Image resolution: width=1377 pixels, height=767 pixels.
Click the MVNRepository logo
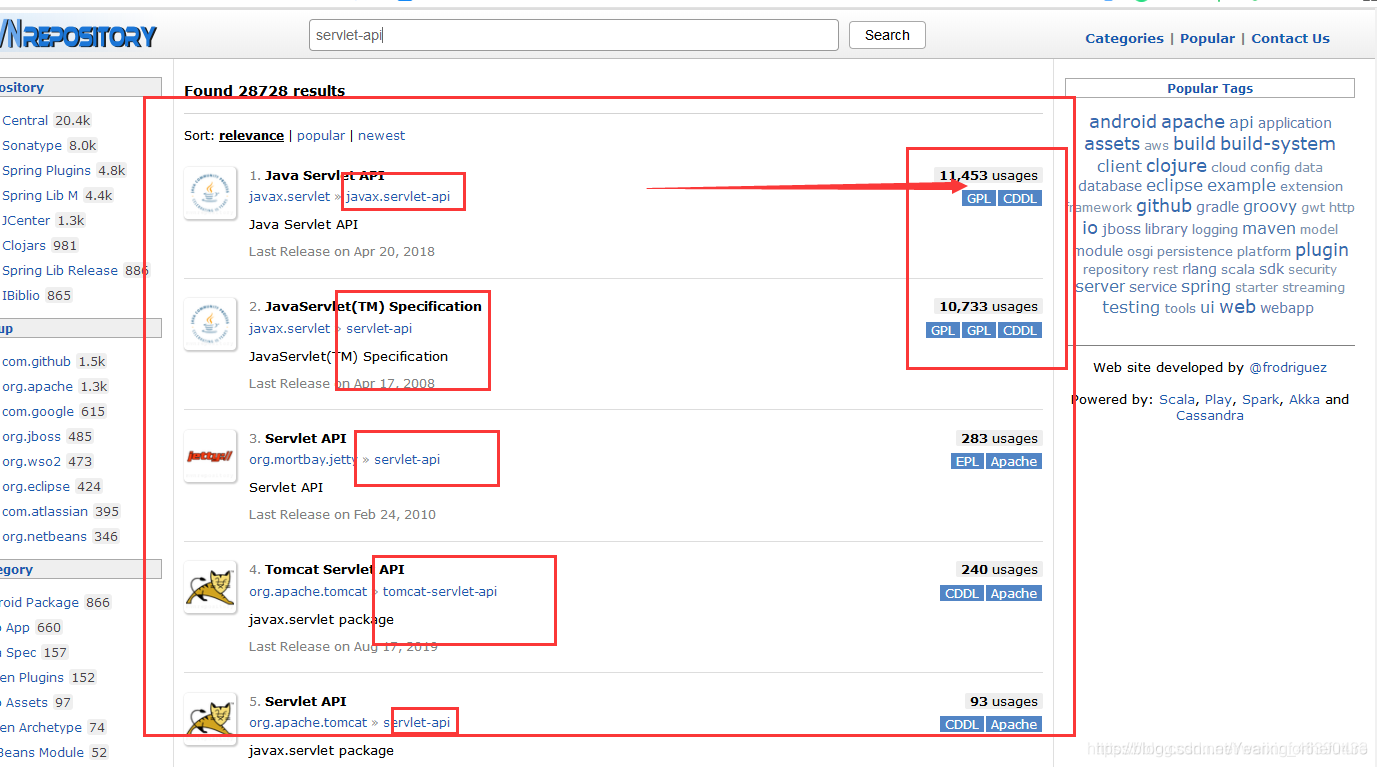pos(79,36)
